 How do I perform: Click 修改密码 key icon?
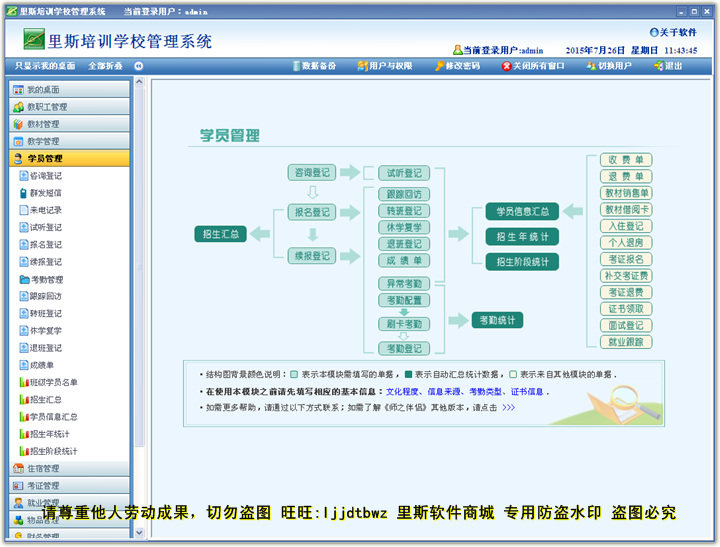point(440,66)
